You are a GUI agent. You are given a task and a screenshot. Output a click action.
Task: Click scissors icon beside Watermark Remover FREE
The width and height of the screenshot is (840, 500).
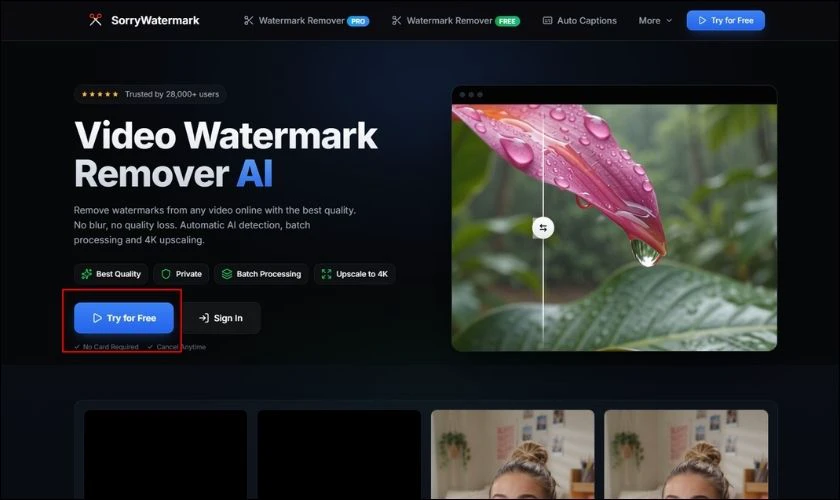click(396, 20)
